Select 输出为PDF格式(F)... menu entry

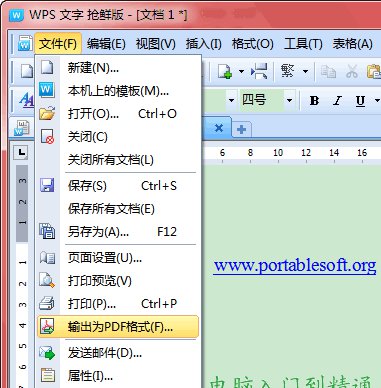[118, 327]
